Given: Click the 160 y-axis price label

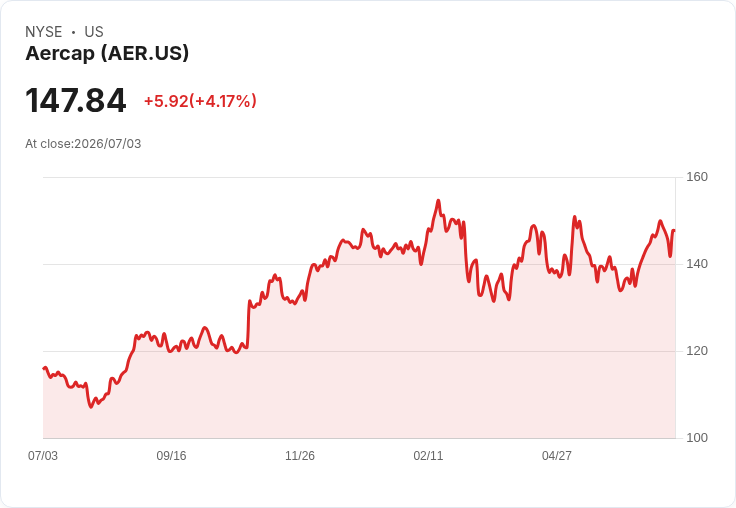Looking at the screenshot, I should 697,177.
